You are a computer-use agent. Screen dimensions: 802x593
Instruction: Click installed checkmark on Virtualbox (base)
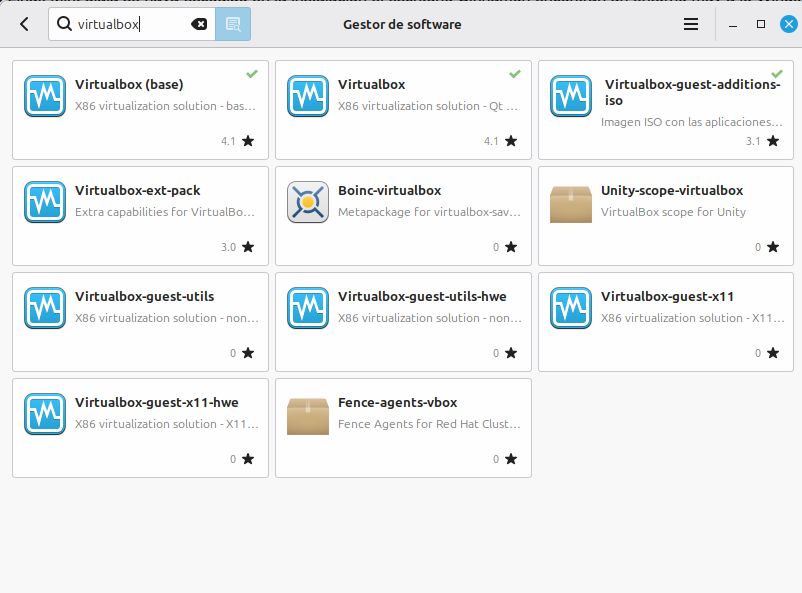252,74
